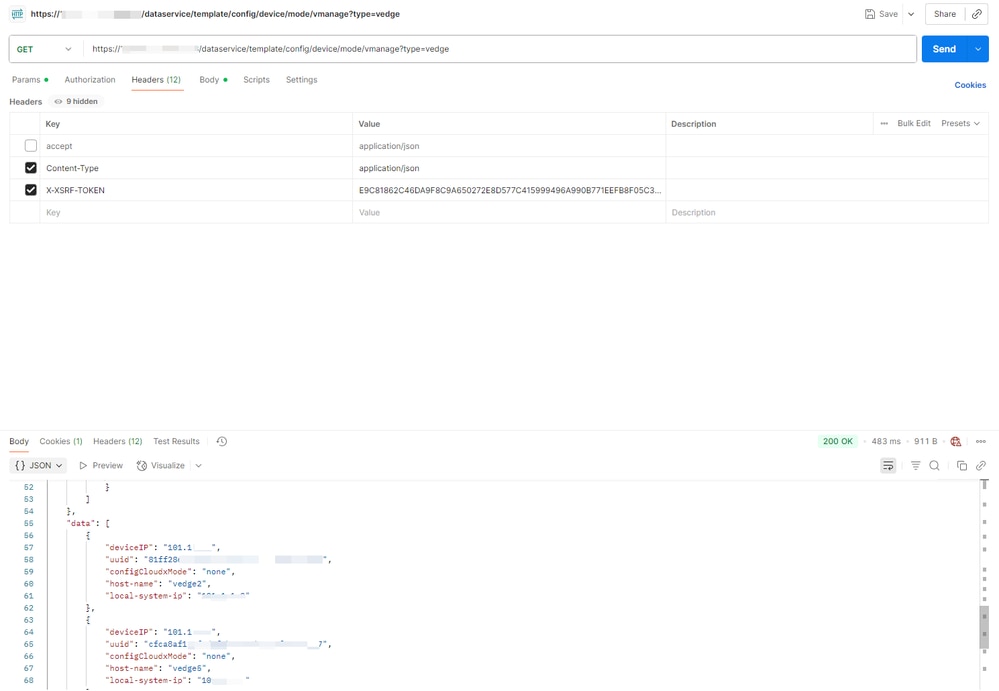The width and height of the screenshot is (999, 691).
Task: Click the copy response icon
Action: click(962, 466)
